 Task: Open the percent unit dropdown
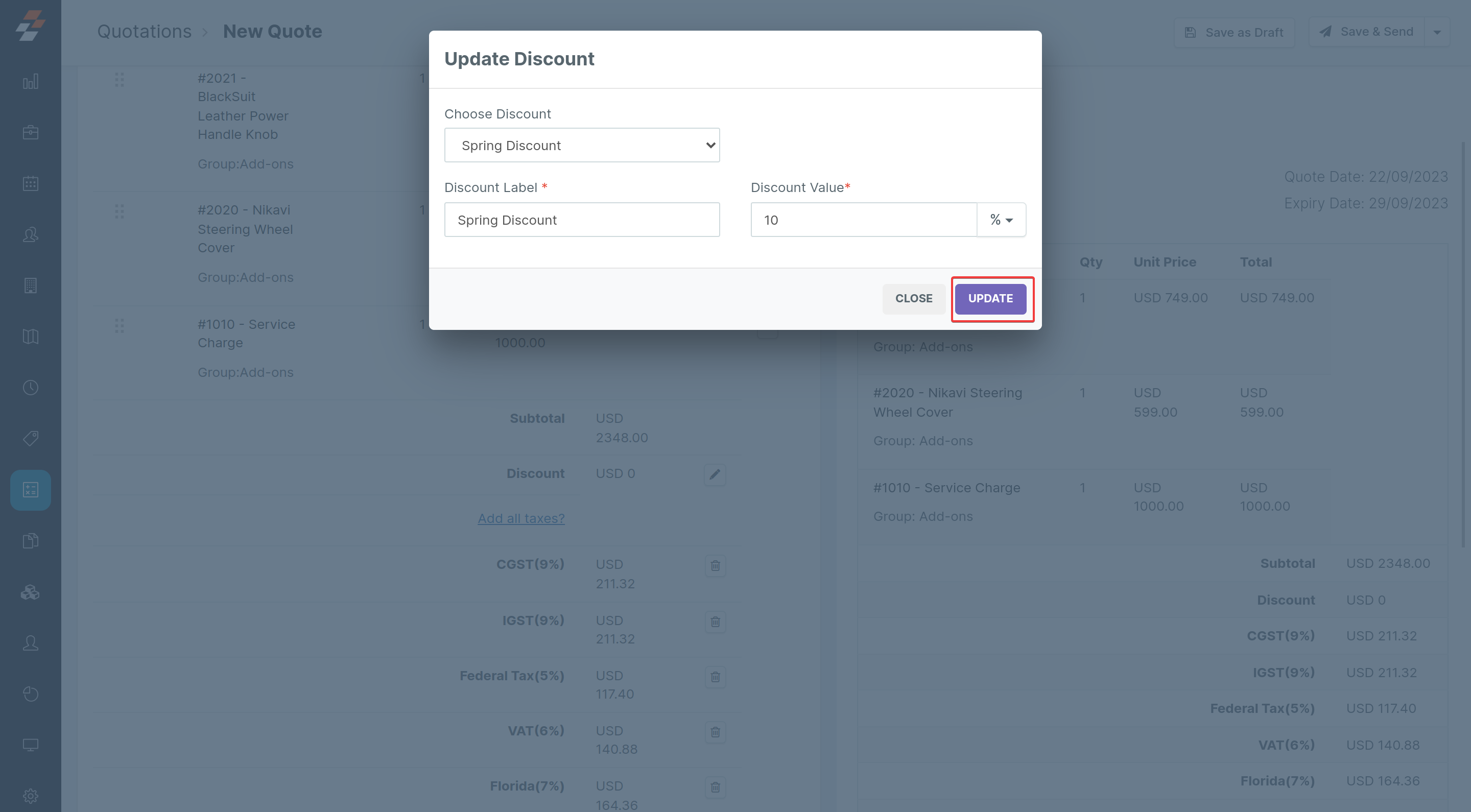1001,220
